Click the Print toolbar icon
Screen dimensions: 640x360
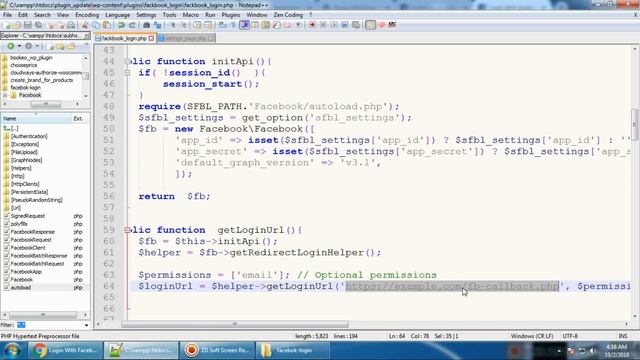coord(71,25)
